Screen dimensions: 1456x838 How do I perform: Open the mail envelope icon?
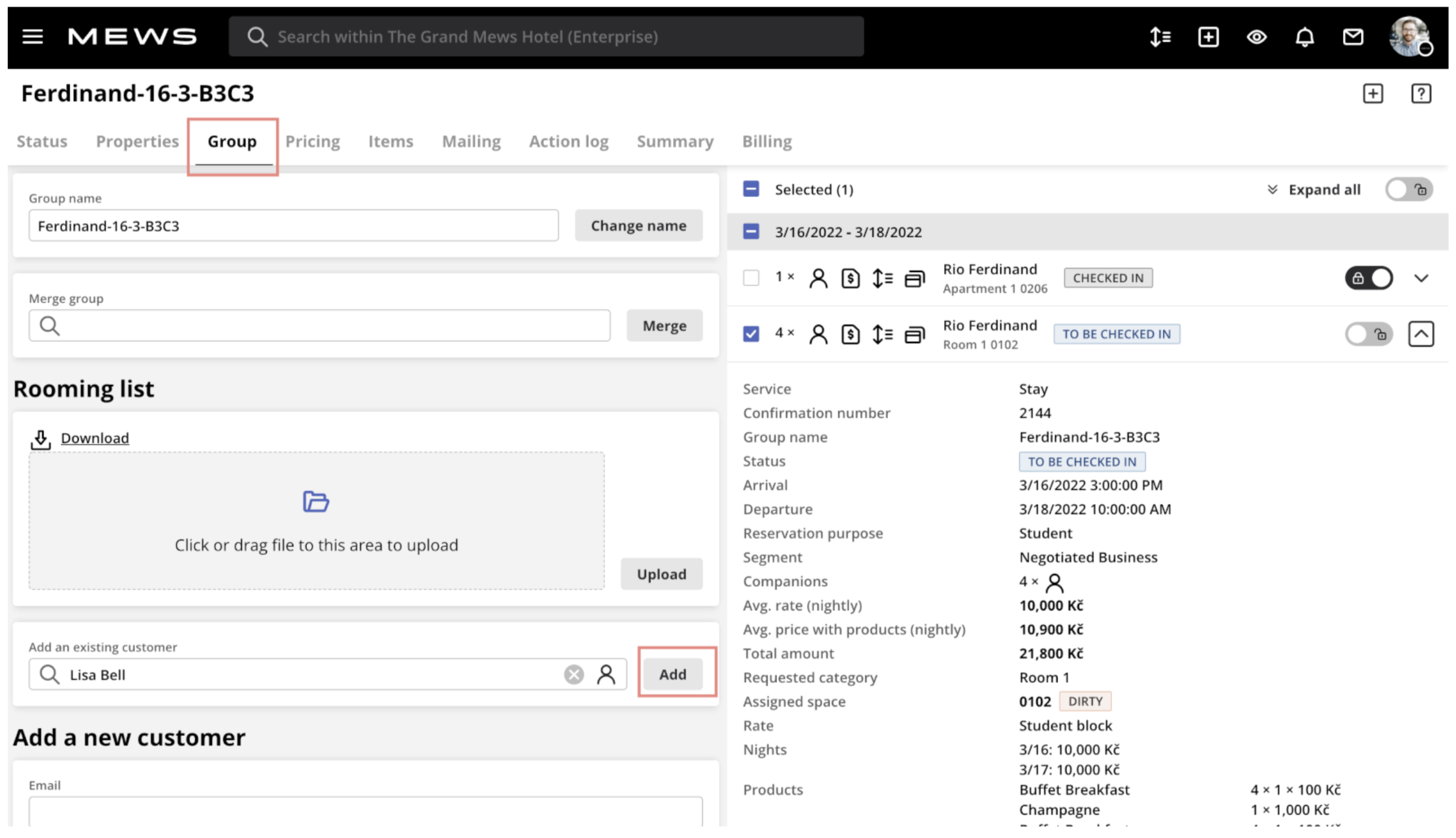point(1353,37)
